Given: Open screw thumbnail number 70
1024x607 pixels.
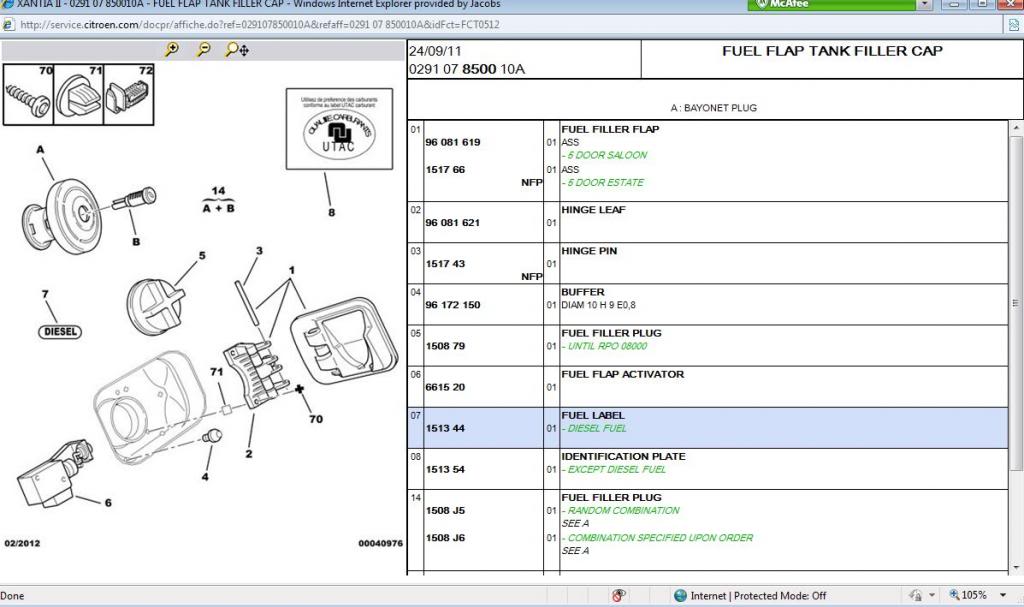Looking at the screenshot, I should click(x=28, y=95).
